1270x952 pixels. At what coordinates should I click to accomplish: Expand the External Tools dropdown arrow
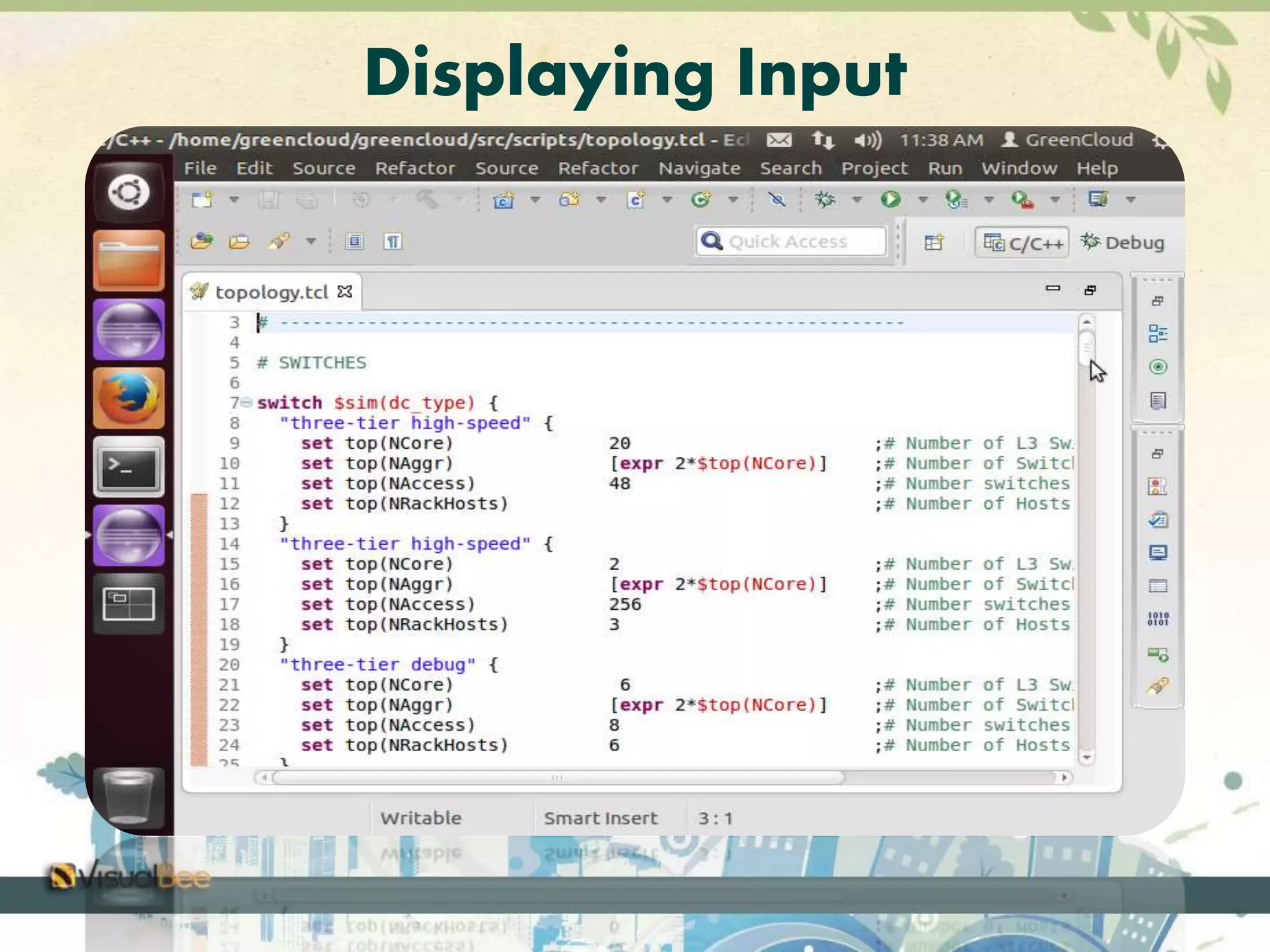point(1055,200)
